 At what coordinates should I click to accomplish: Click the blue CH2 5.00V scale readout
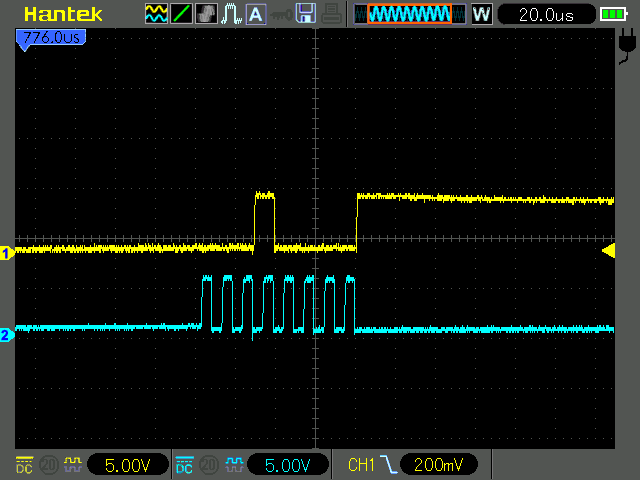(x=288, y=465)
